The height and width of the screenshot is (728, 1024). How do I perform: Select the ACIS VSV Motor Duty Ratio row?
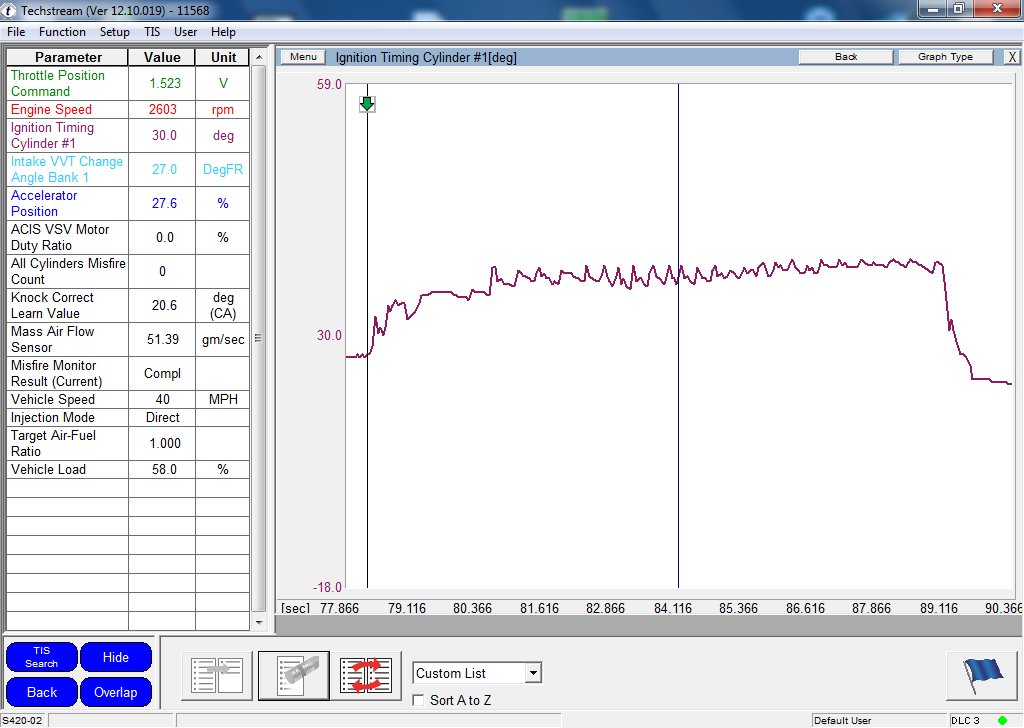pos(128,238)
